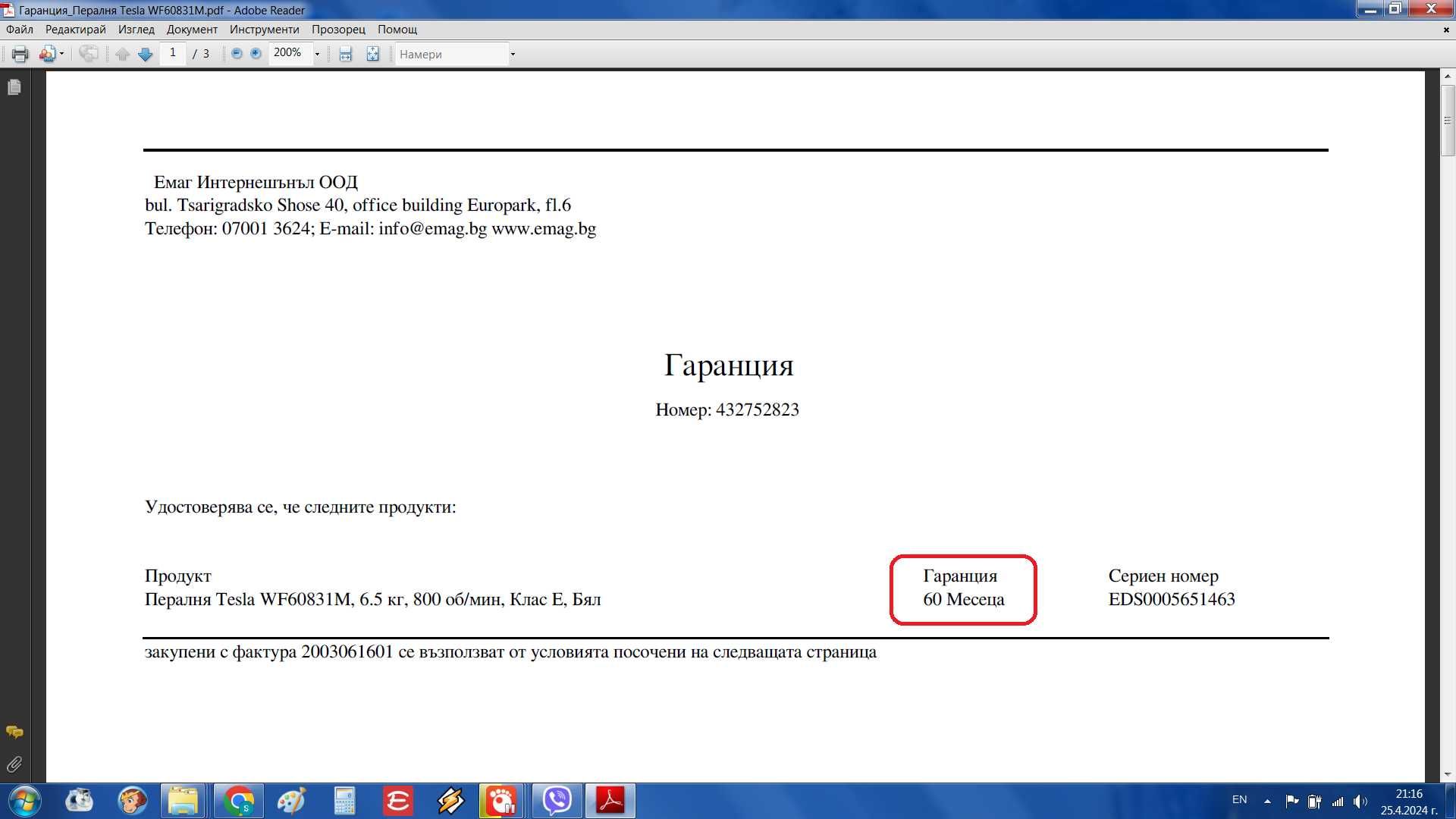Show hidden tray icons arrow
The image size is (1456, 819).
click(x=1267, y=801)
